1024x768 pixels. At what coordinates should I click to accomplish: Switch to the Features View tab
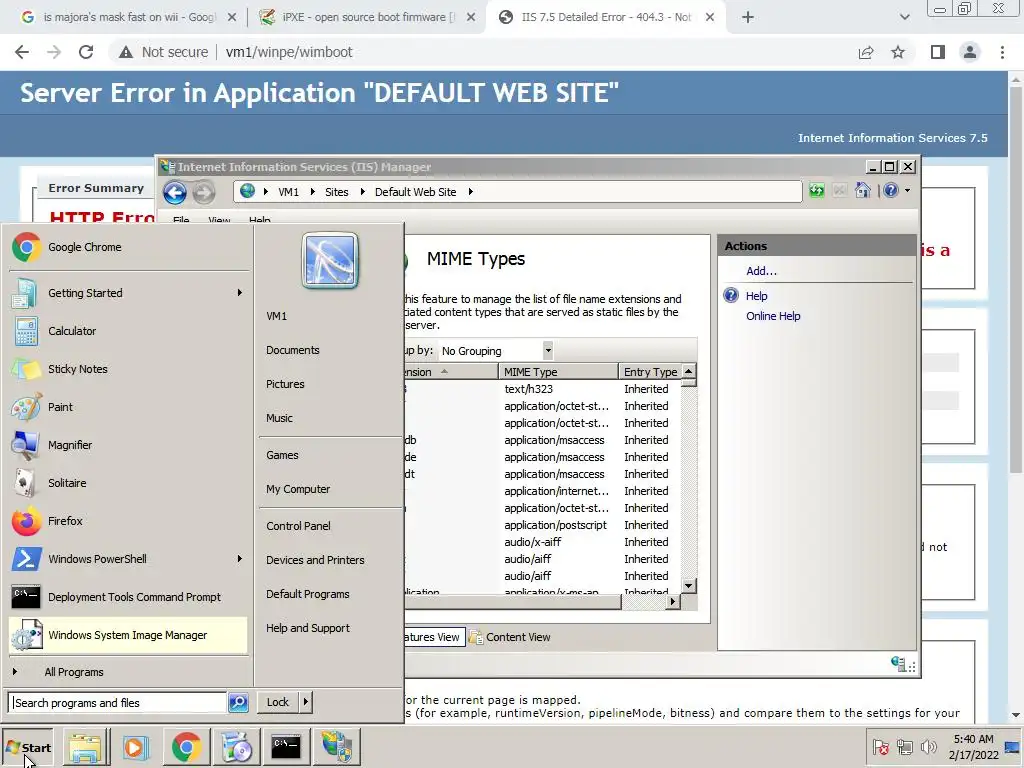pos(432,637)
